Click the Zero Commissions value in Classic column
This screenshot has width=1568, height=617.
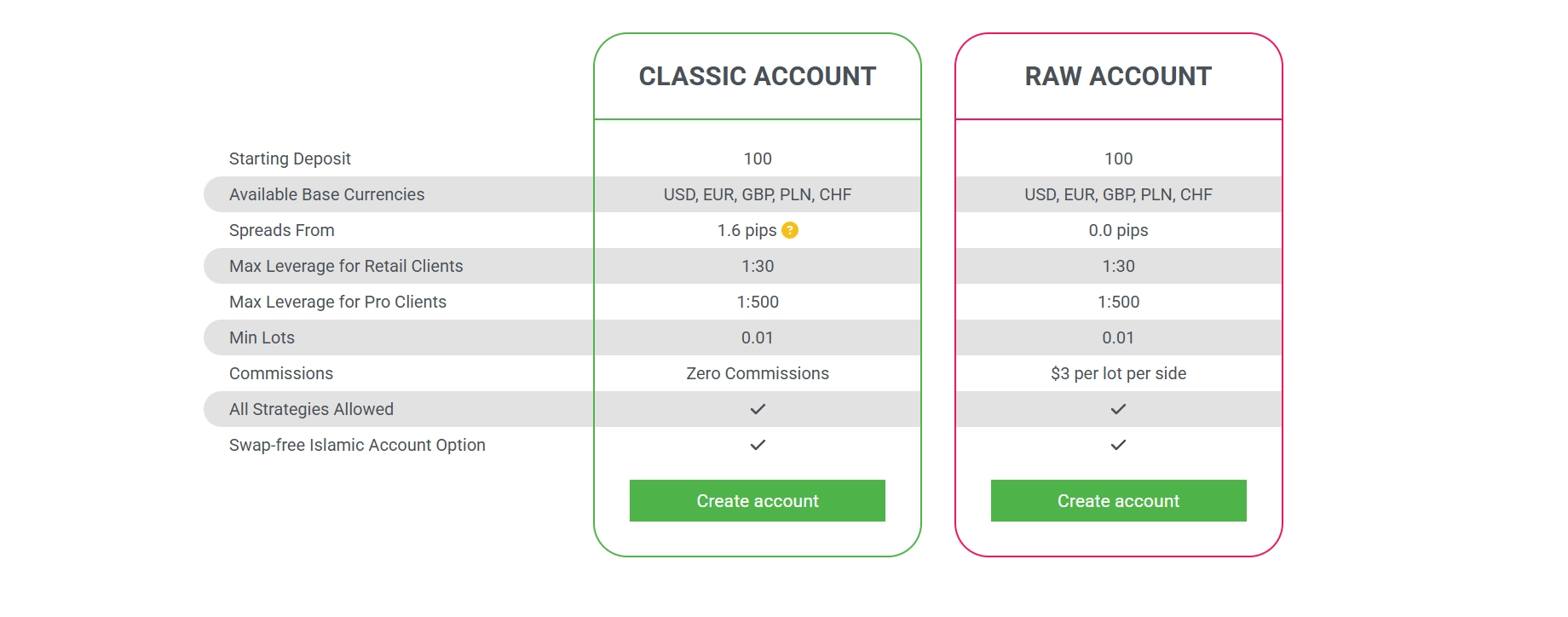[x=758, y=373]
